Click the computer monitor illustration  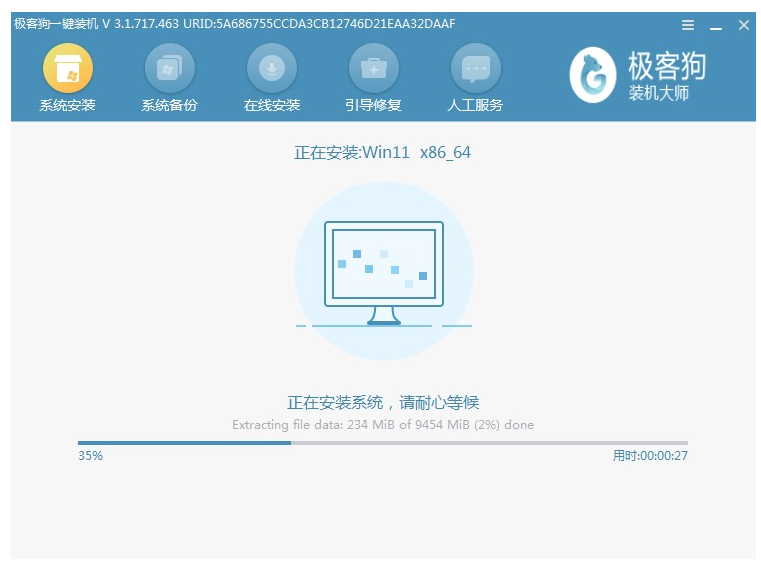point(383,273)
